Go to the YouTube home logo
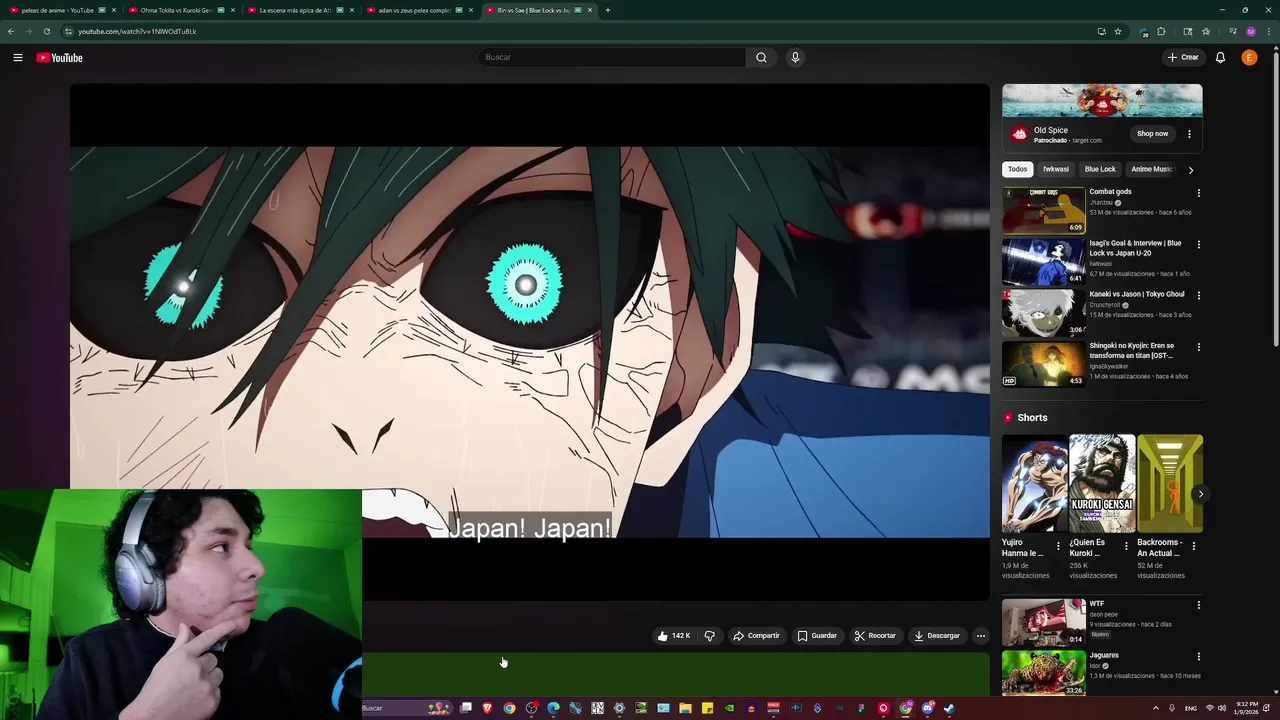The height and width of the screenshot is (720, 1280). (x=59, y=57)
